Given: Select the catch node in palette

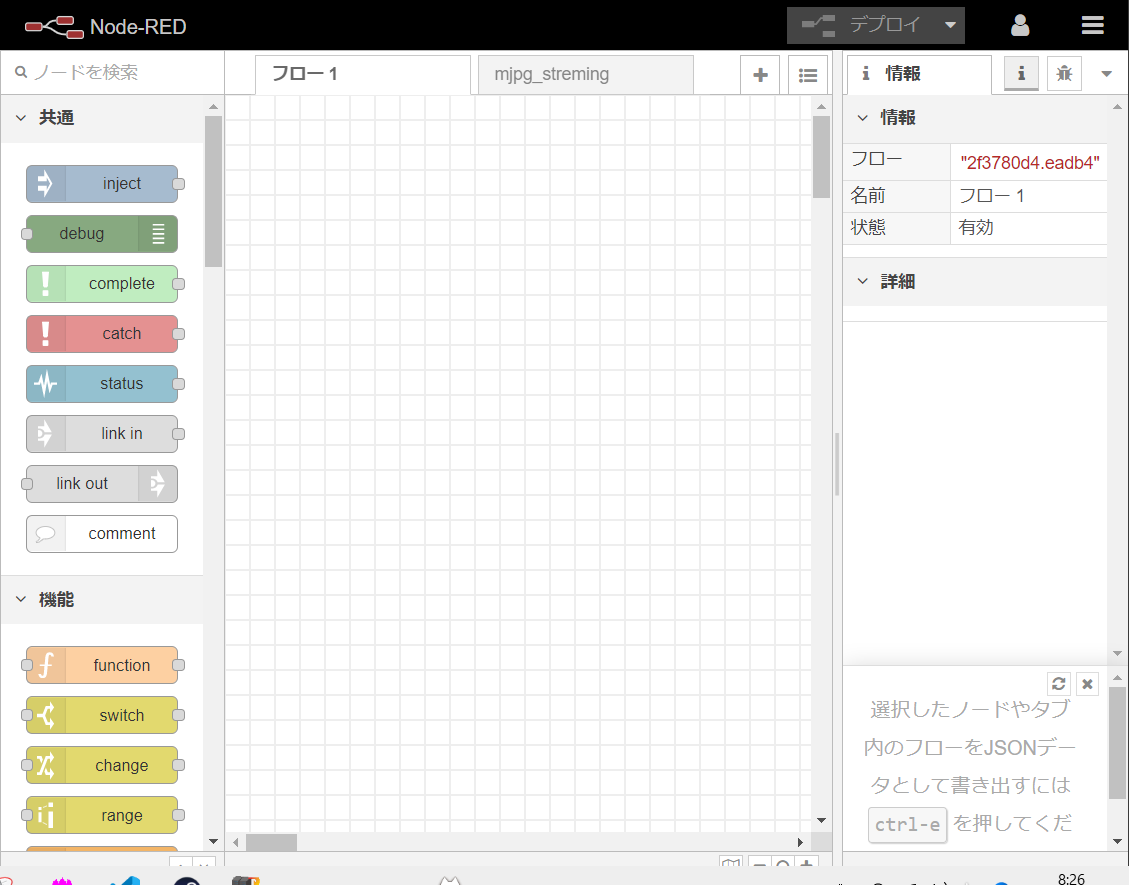Looking at the screenshot, I should click(102, 333).
